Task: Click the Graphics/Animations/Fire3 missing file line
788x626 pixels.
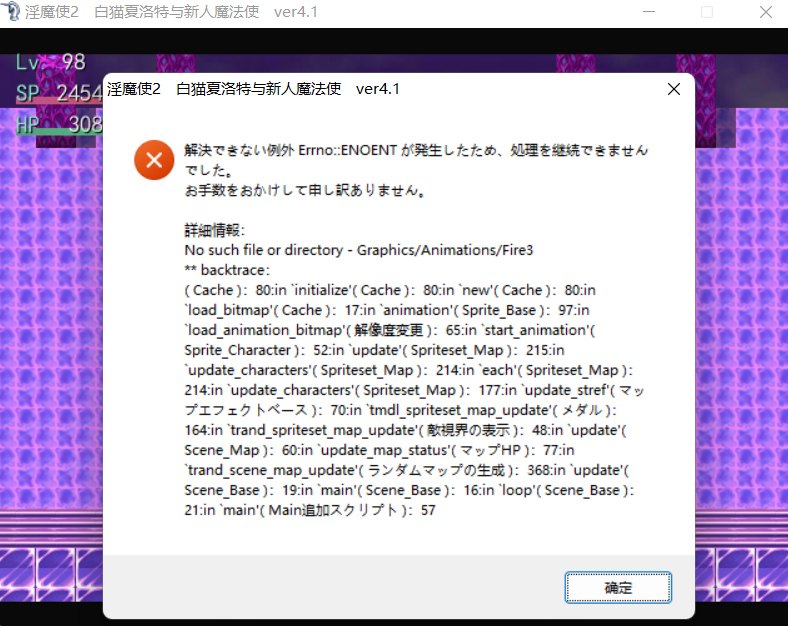Action: [359, 250]
